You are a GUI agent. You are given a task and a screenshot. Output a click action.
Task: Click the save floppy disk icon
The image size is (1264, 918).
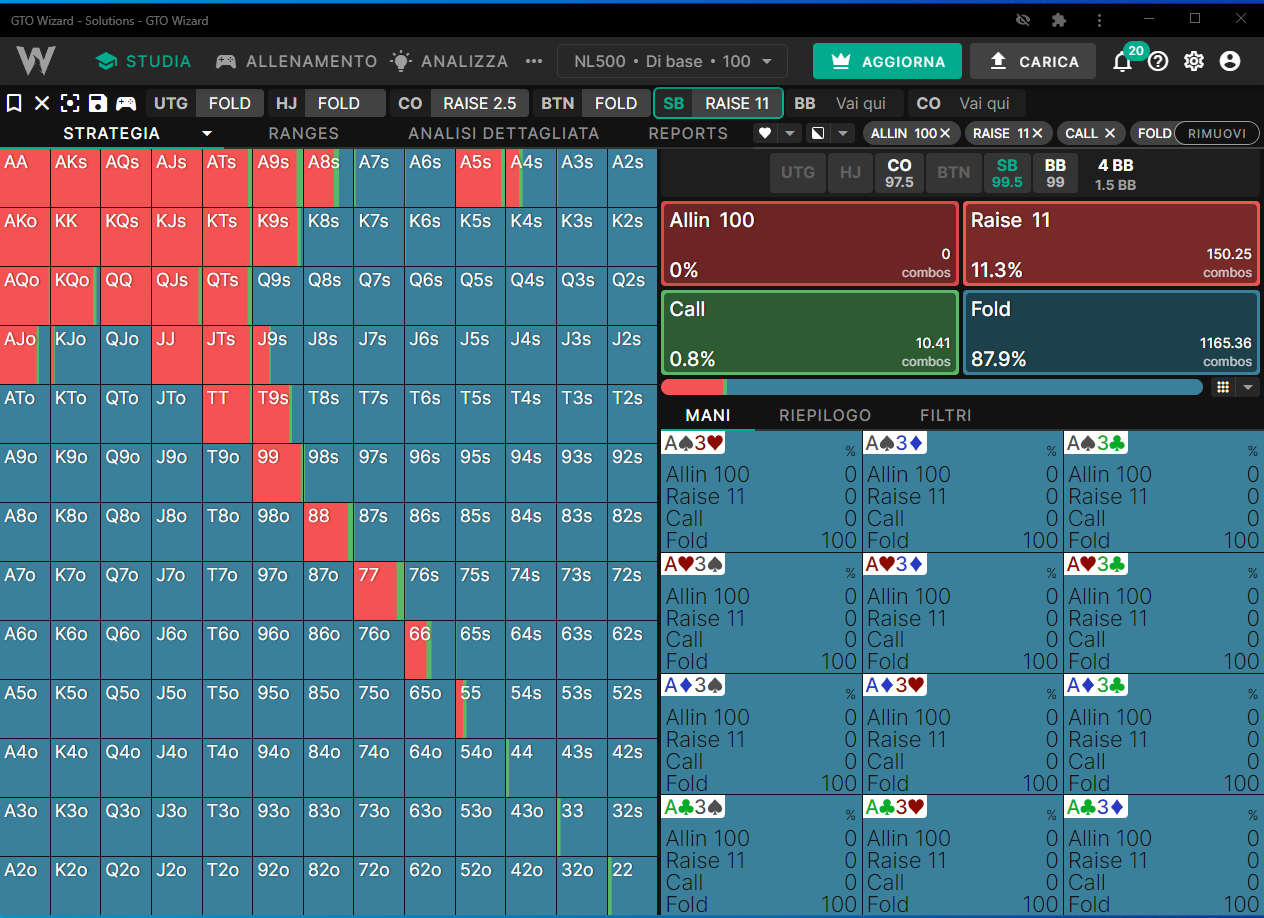[97, 103]
